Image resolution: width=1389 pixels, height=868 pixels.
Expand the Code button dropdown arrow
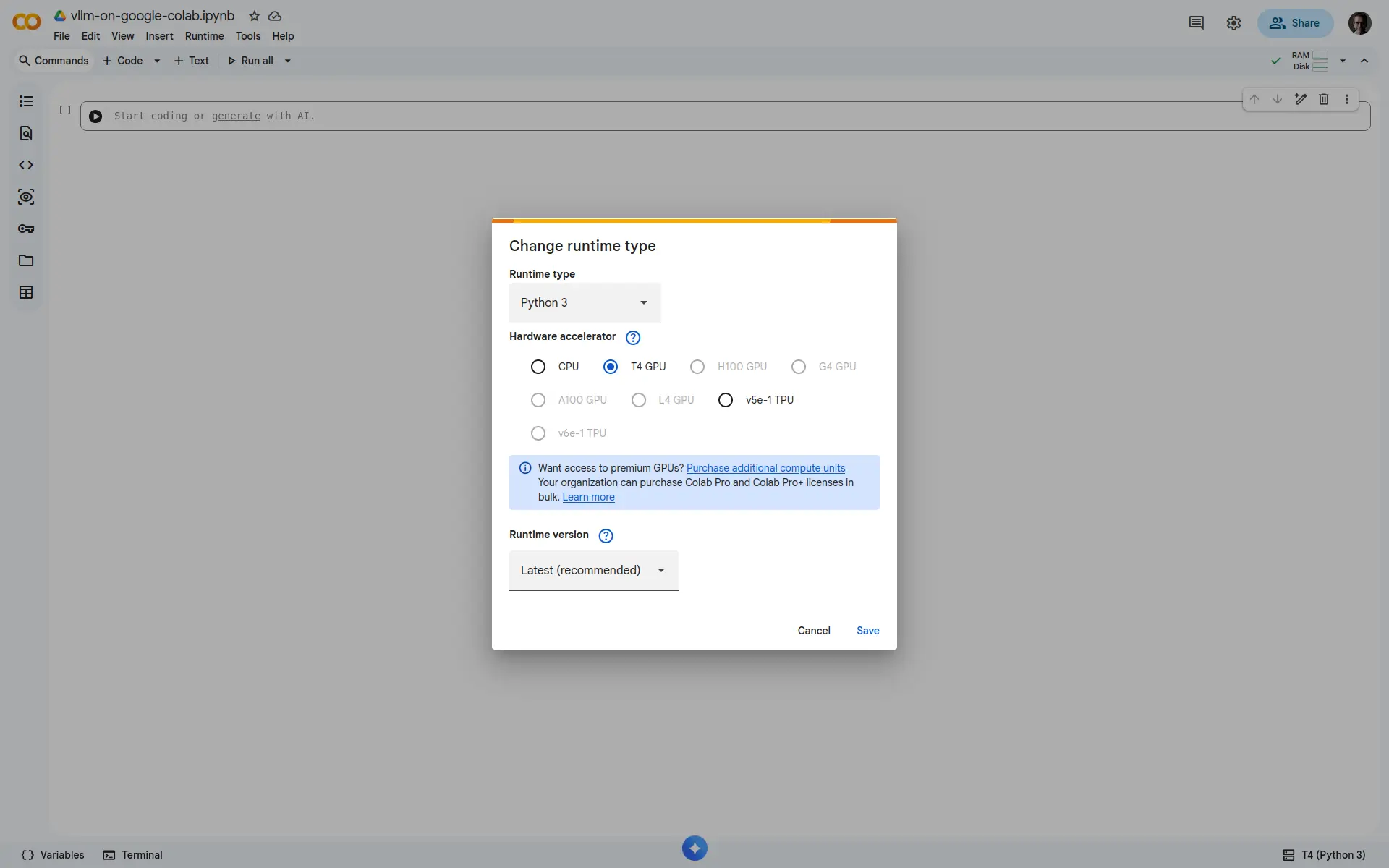[157, 61]
